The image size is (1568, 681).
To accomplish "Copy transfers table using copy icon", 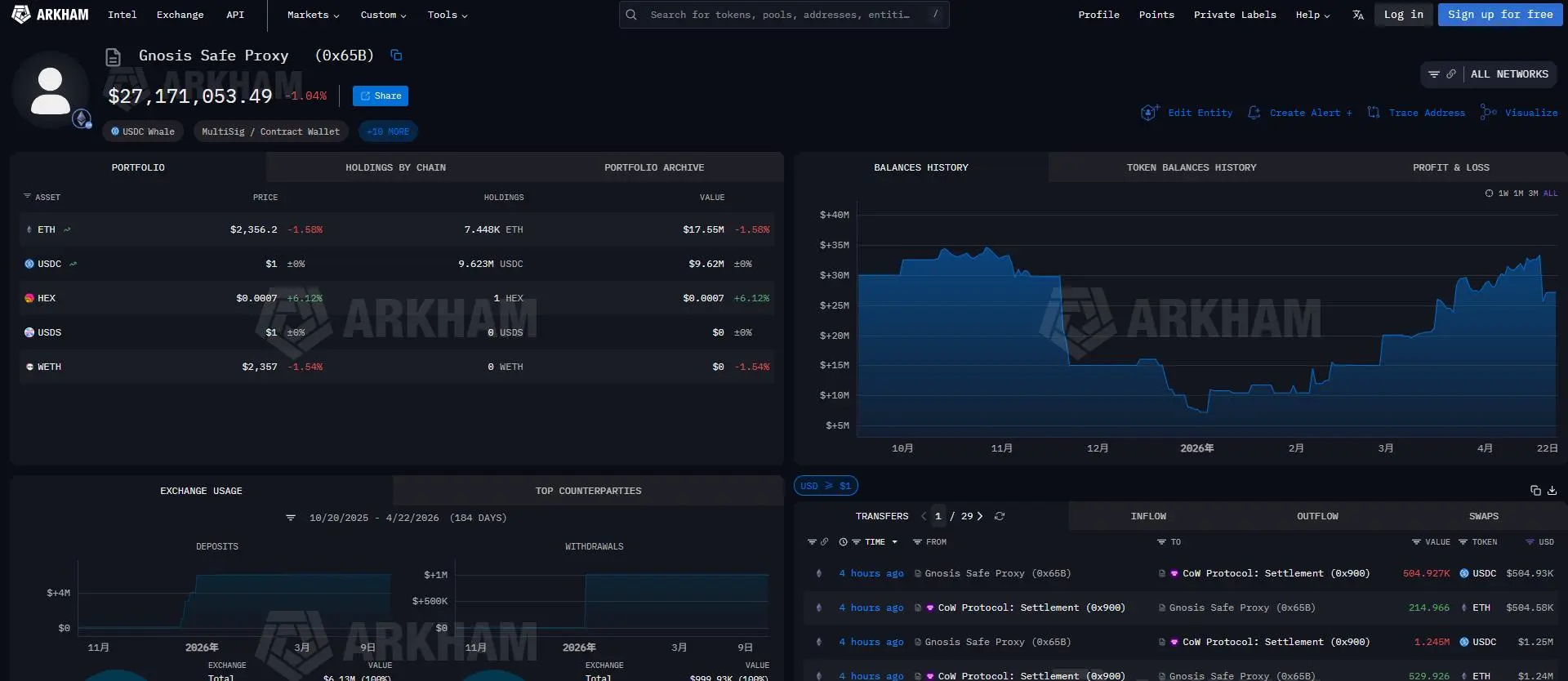I will pos(1535,490).
